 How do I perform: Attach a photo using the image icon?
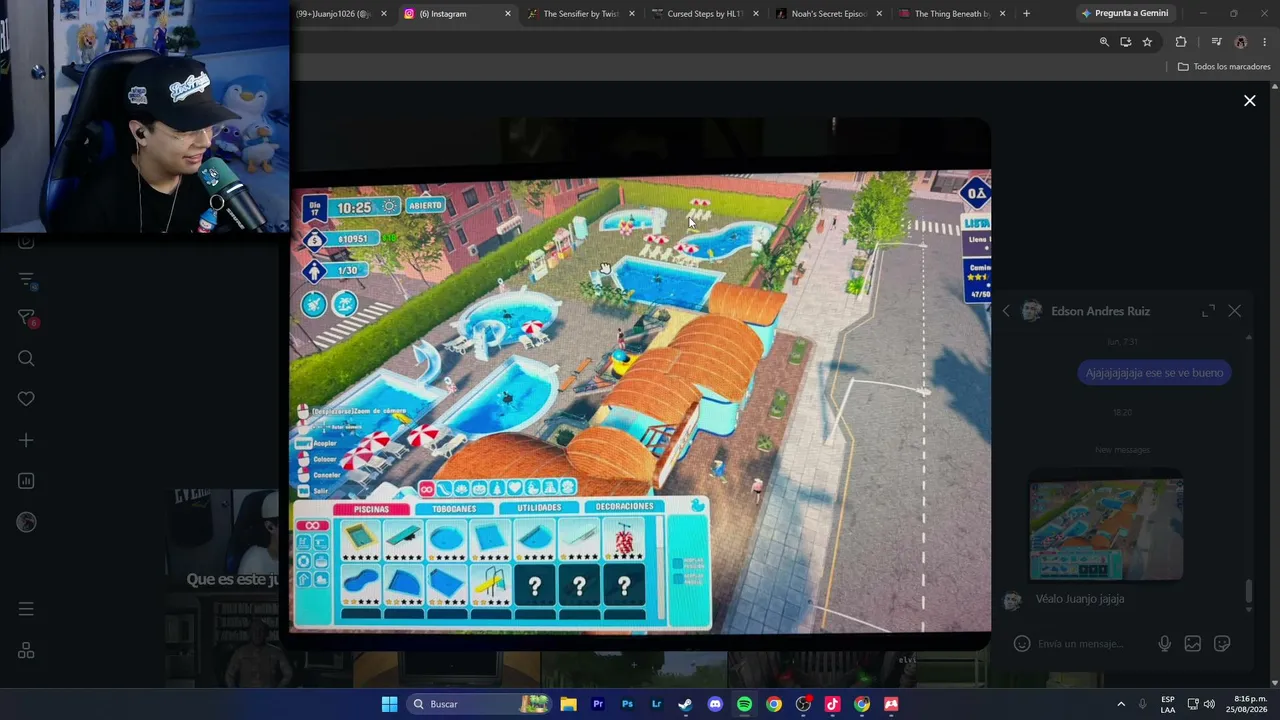point(1192,644)
